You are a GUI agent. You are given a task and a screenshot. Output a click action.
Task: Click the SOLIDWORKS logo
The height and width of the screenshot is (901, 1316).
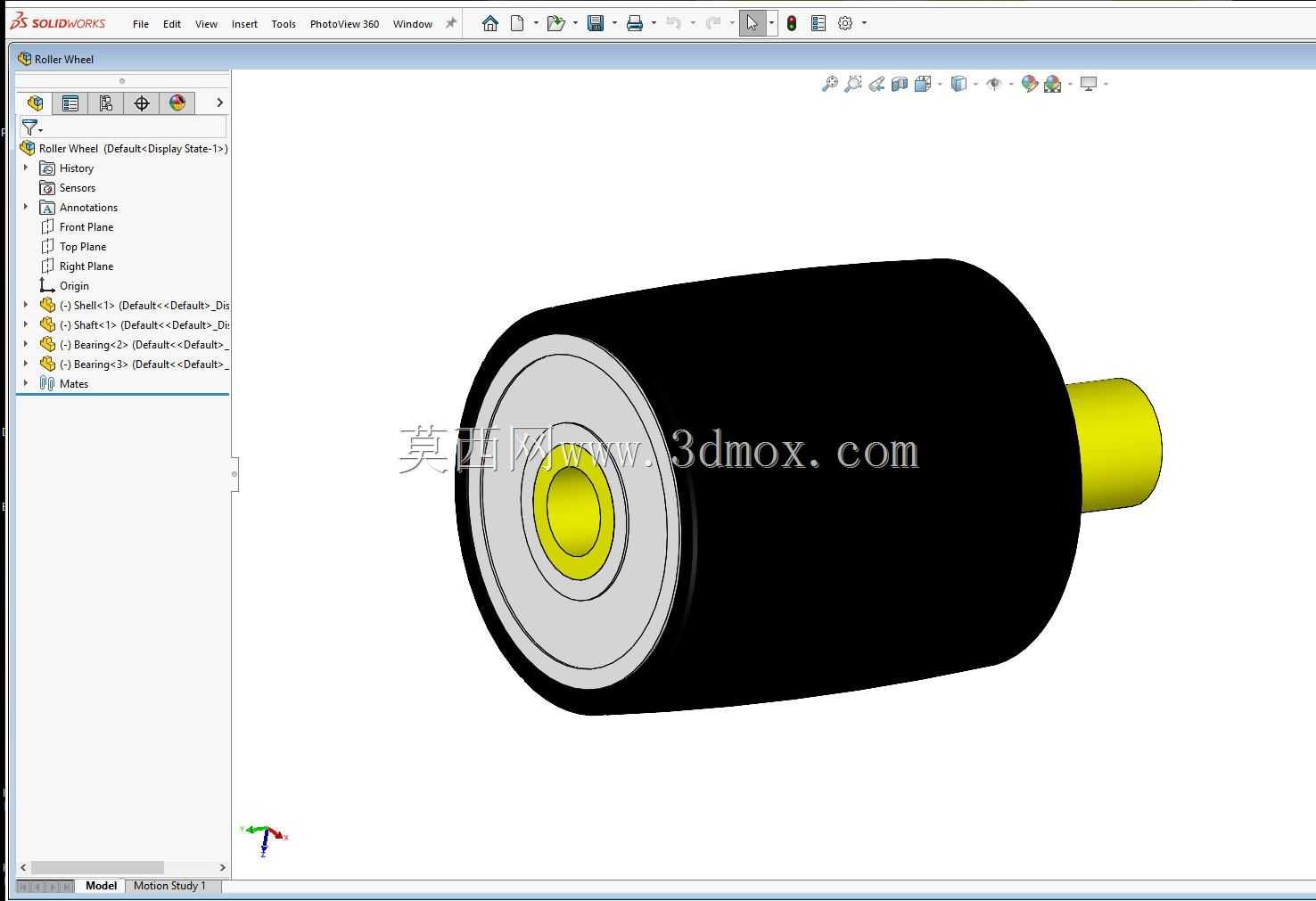58,23
